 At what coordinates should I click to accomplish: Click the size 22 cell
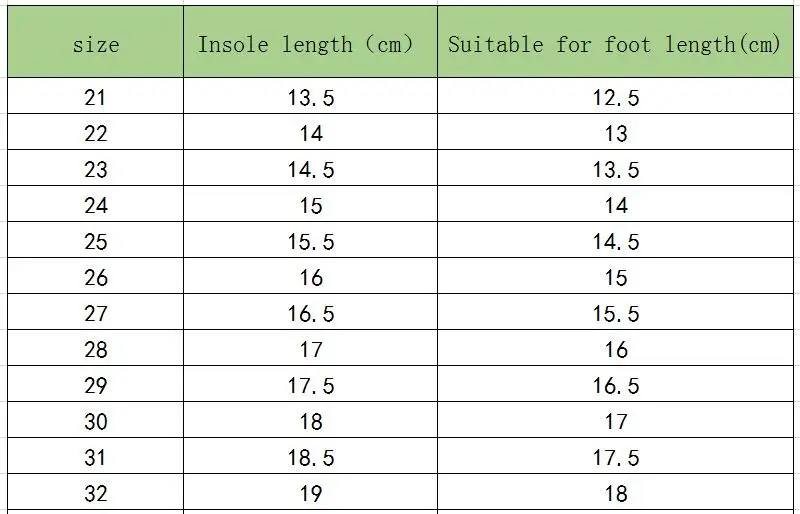pos(95,132)
